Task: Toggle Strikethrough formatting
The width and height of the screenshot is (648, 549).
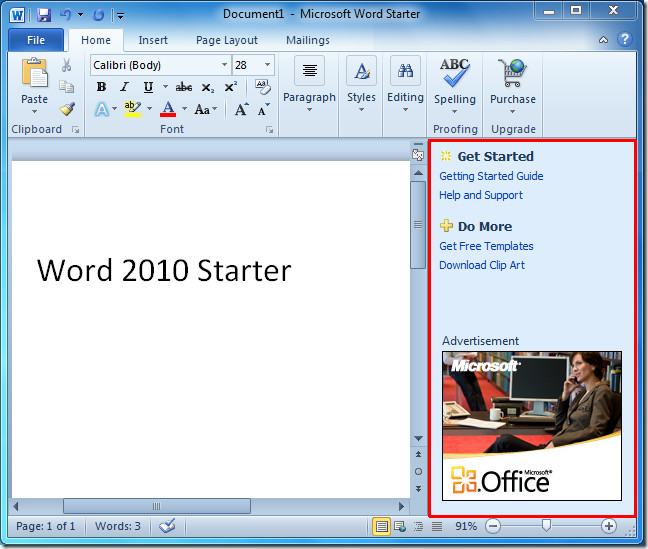Action: (183, 87)
